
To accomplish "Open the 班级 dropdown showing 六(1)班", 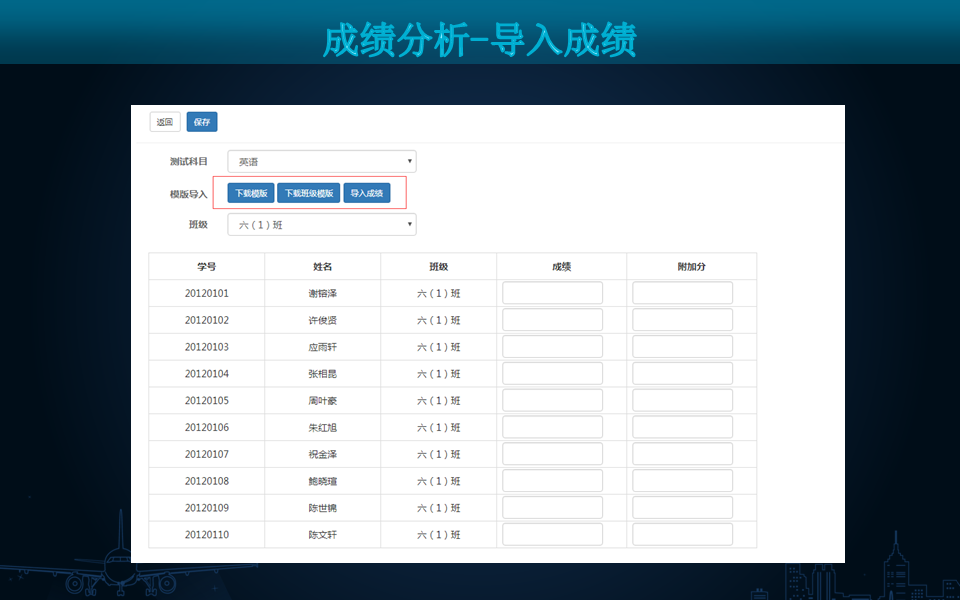I will [322, 225].
